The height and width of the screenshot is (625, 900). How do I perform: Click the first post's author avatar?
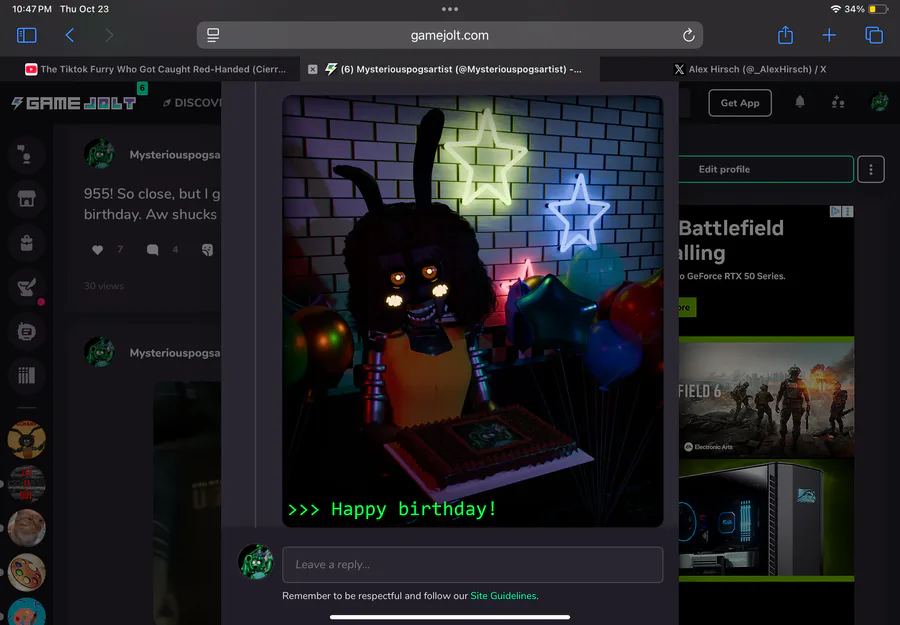click(100, 154)
